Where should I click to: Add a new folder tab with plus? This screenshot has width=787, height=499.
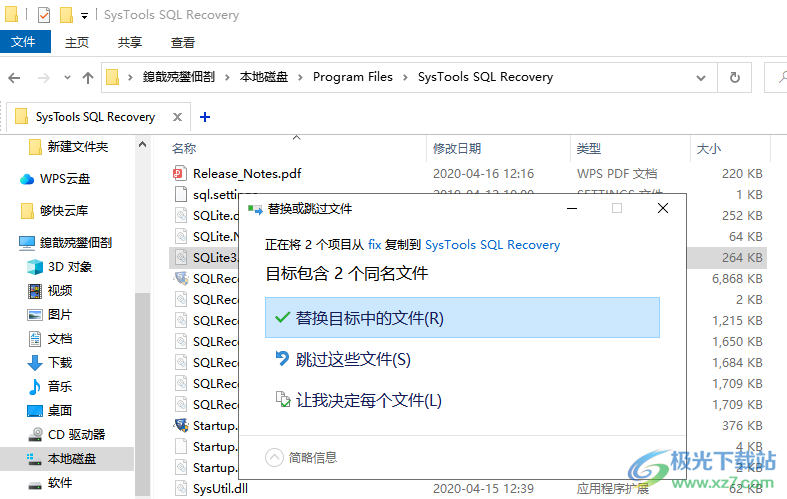(x=205, y=117)
